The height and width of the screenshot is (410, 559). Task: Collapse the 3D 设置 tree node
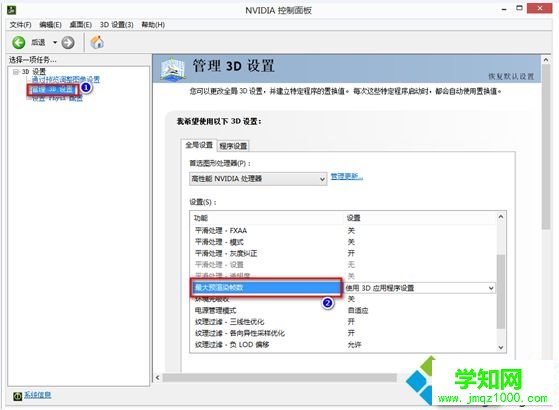[16, 72]
